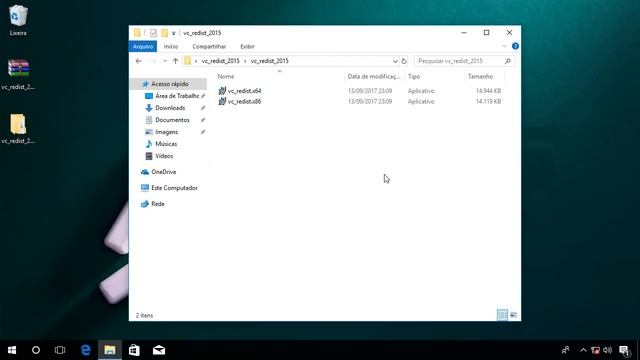Open Mail app from taskbar

click(x=159, y=350)
